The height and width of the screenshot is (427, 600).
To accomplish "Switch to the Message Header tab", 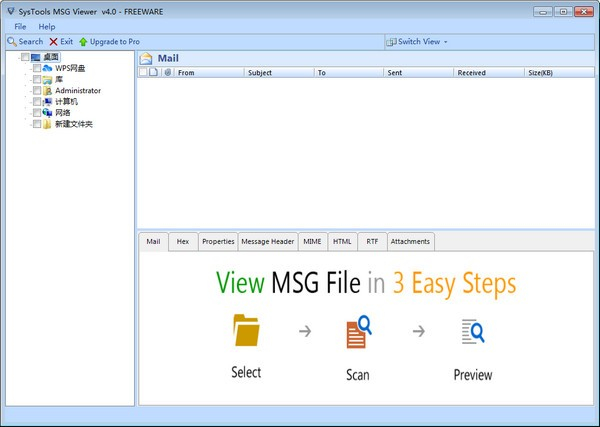I will (x=267, y=241).
